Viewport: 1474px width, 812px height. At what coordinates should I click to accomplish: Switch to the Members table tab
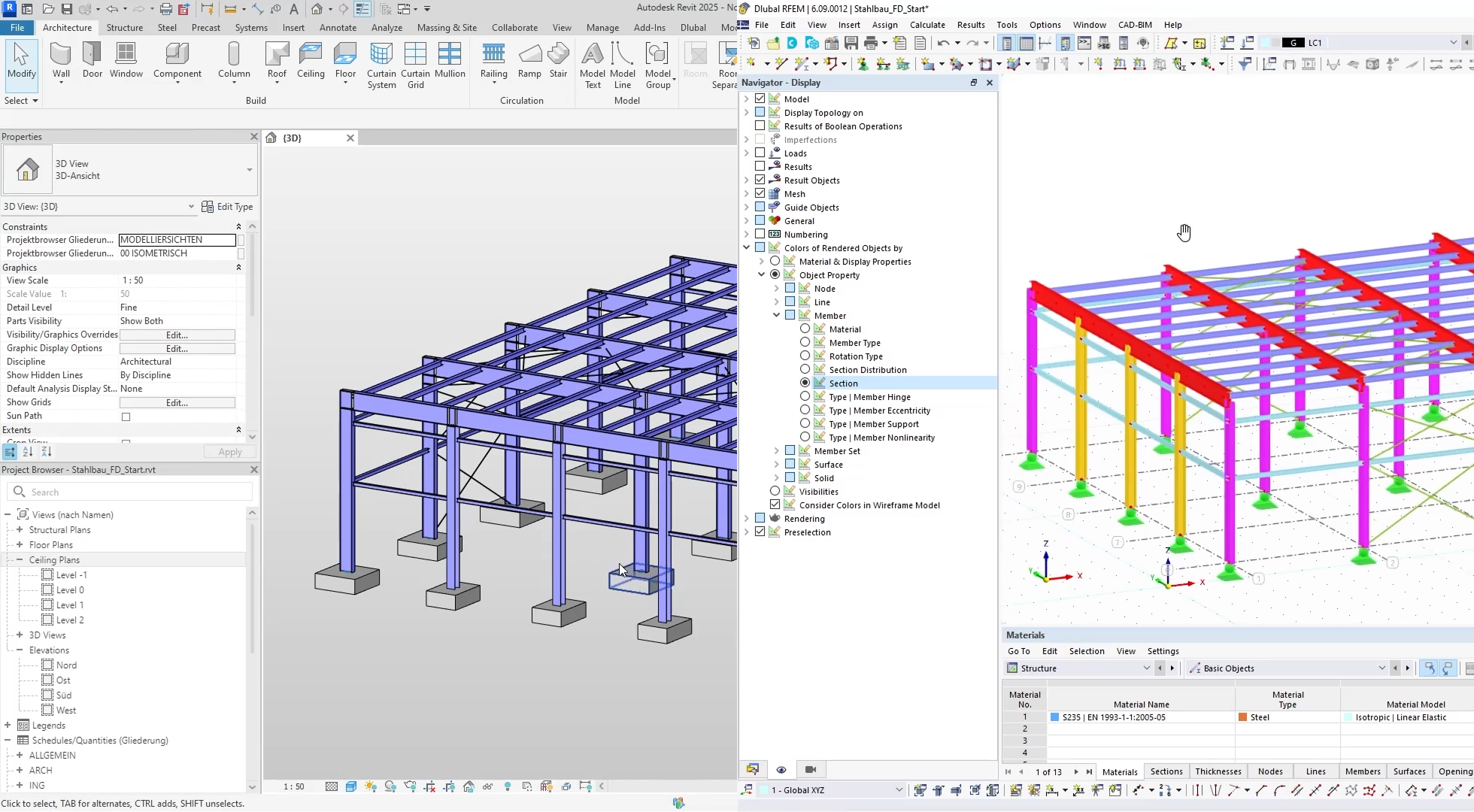pyautogui.click(x=1362, y=771)
